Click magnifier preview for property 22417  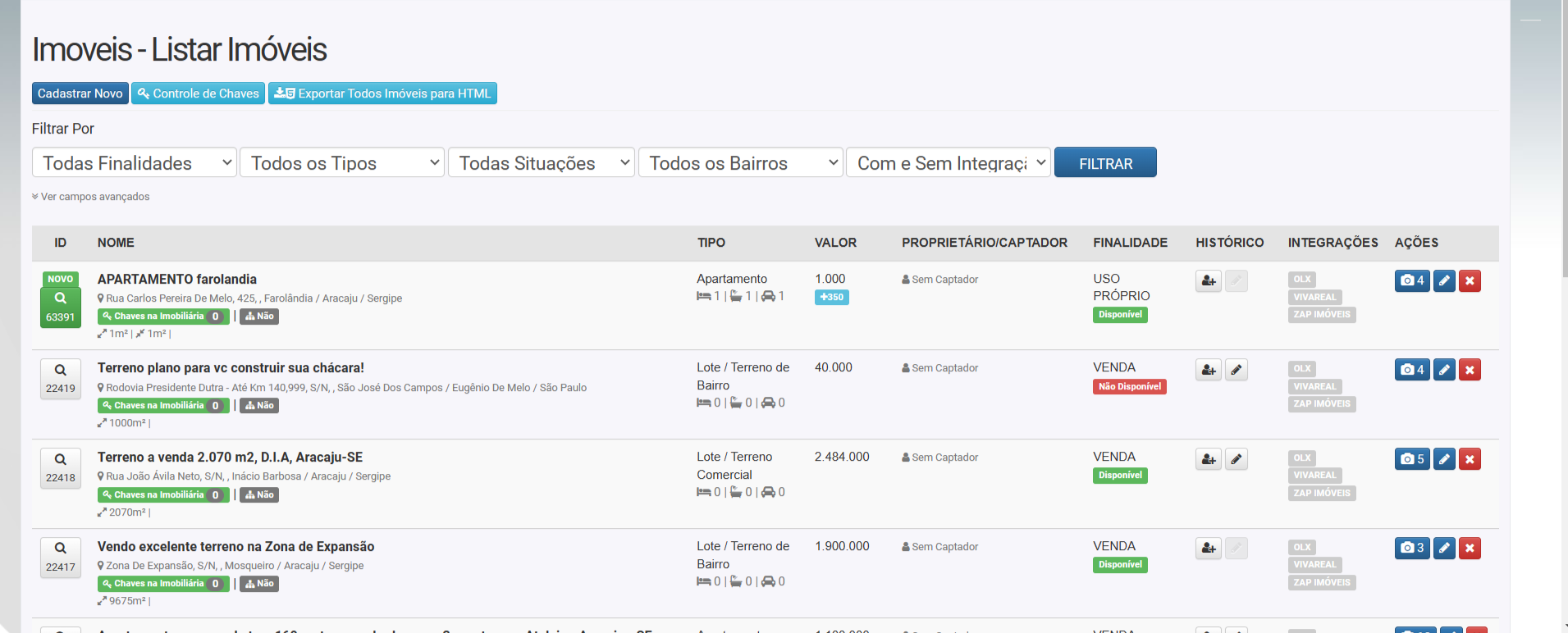click(61, 549)
